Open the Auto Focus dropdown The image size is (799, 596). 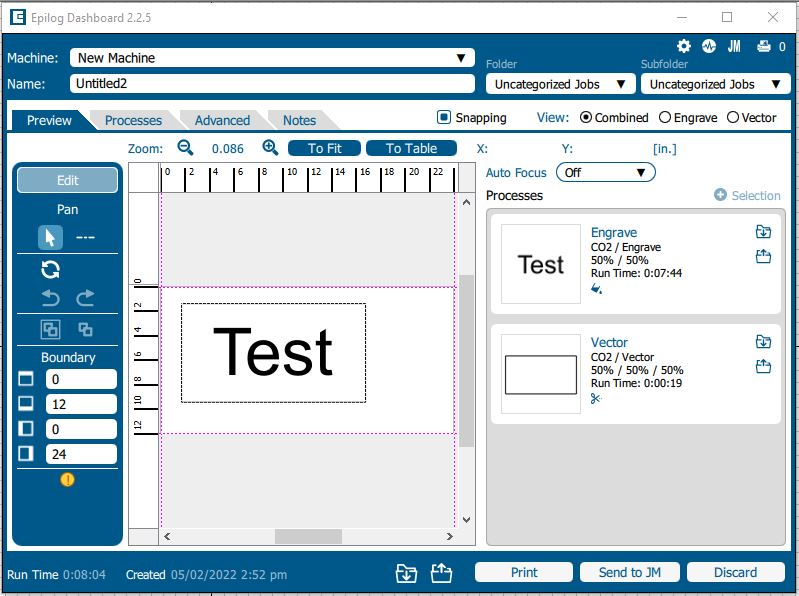(x=605, y=172)
